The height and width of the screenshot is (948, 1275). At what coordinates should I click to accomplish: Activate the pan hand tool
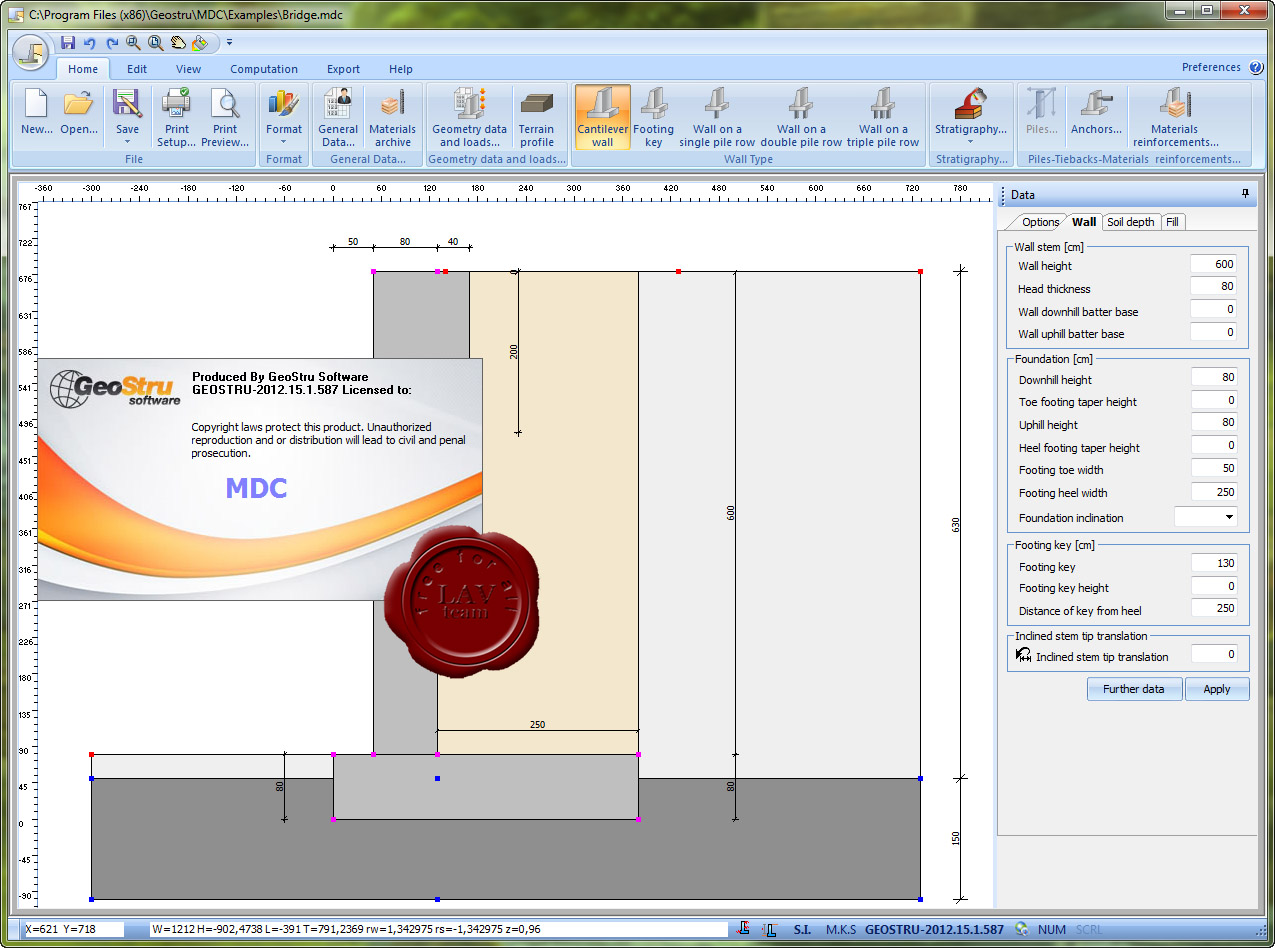click(x=177, y=43)
